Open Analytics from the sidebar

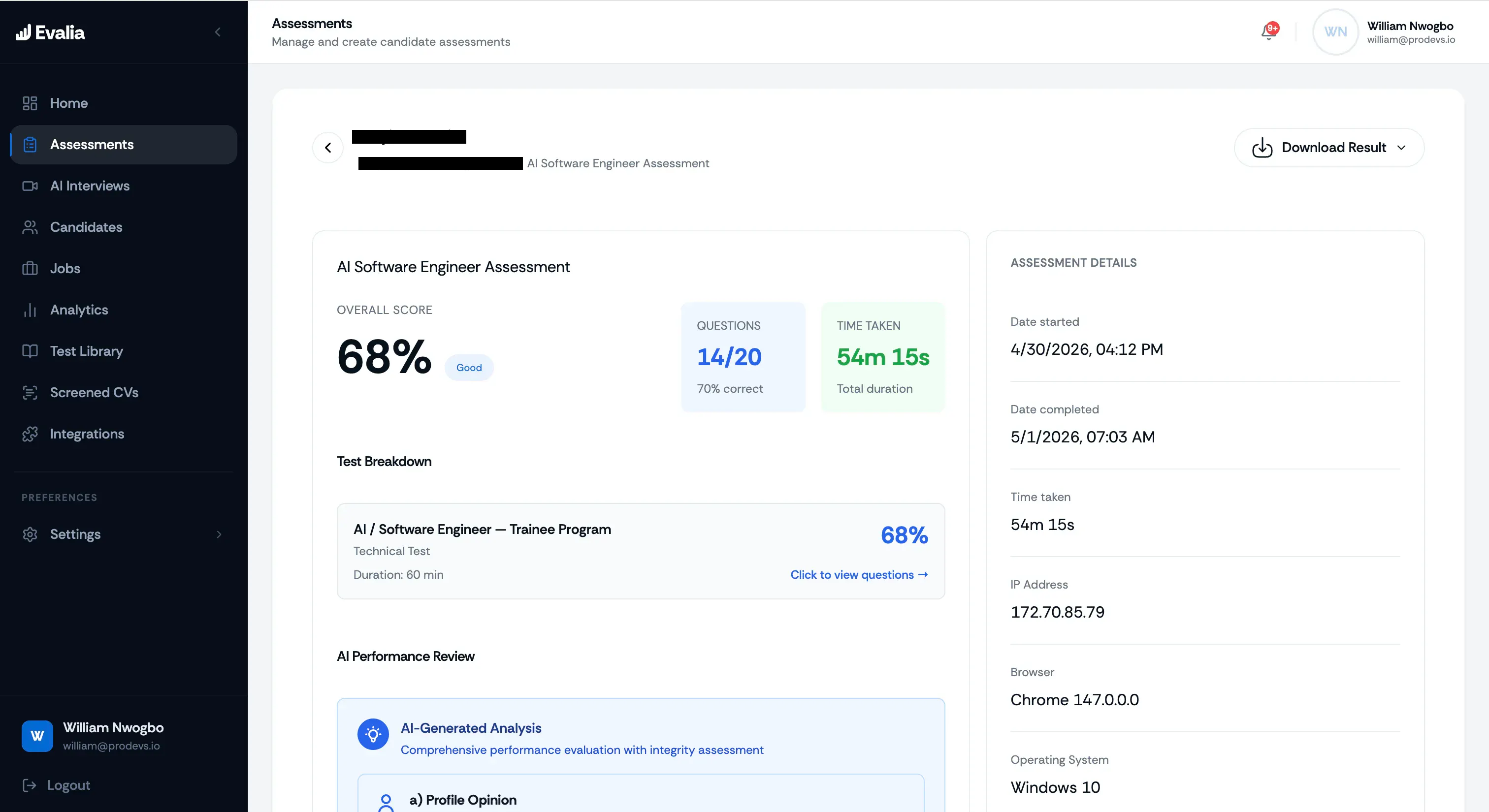point(124,310)
